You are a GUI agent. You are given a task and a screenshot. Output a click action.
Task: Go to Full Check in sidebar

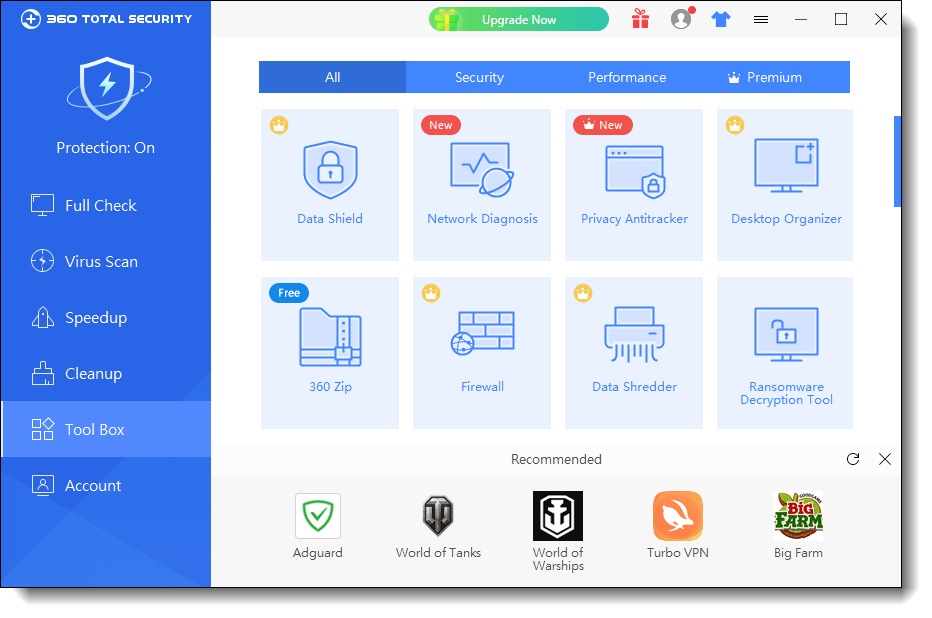click(106, 206)
